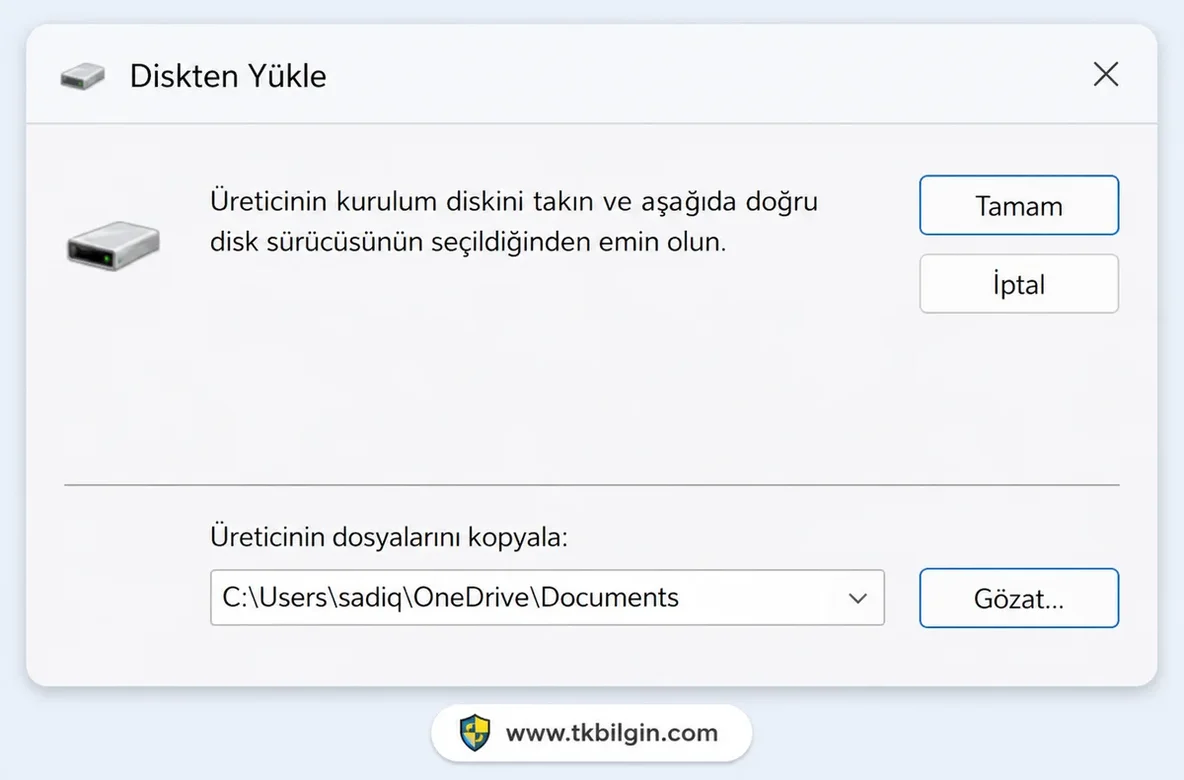
Task: Expand the file path dropdown arrow
Action: click(x=857, y=598)
